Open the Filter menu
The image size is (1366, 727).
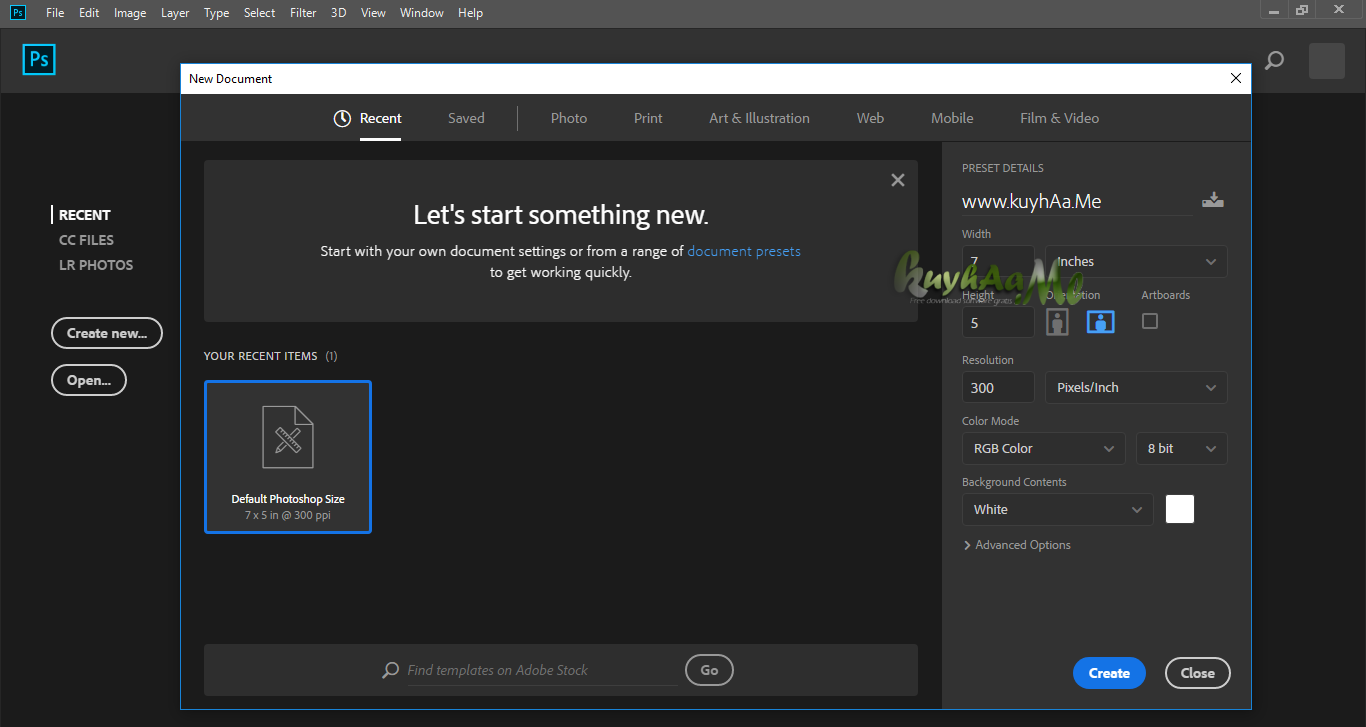(x=302, y=12)
